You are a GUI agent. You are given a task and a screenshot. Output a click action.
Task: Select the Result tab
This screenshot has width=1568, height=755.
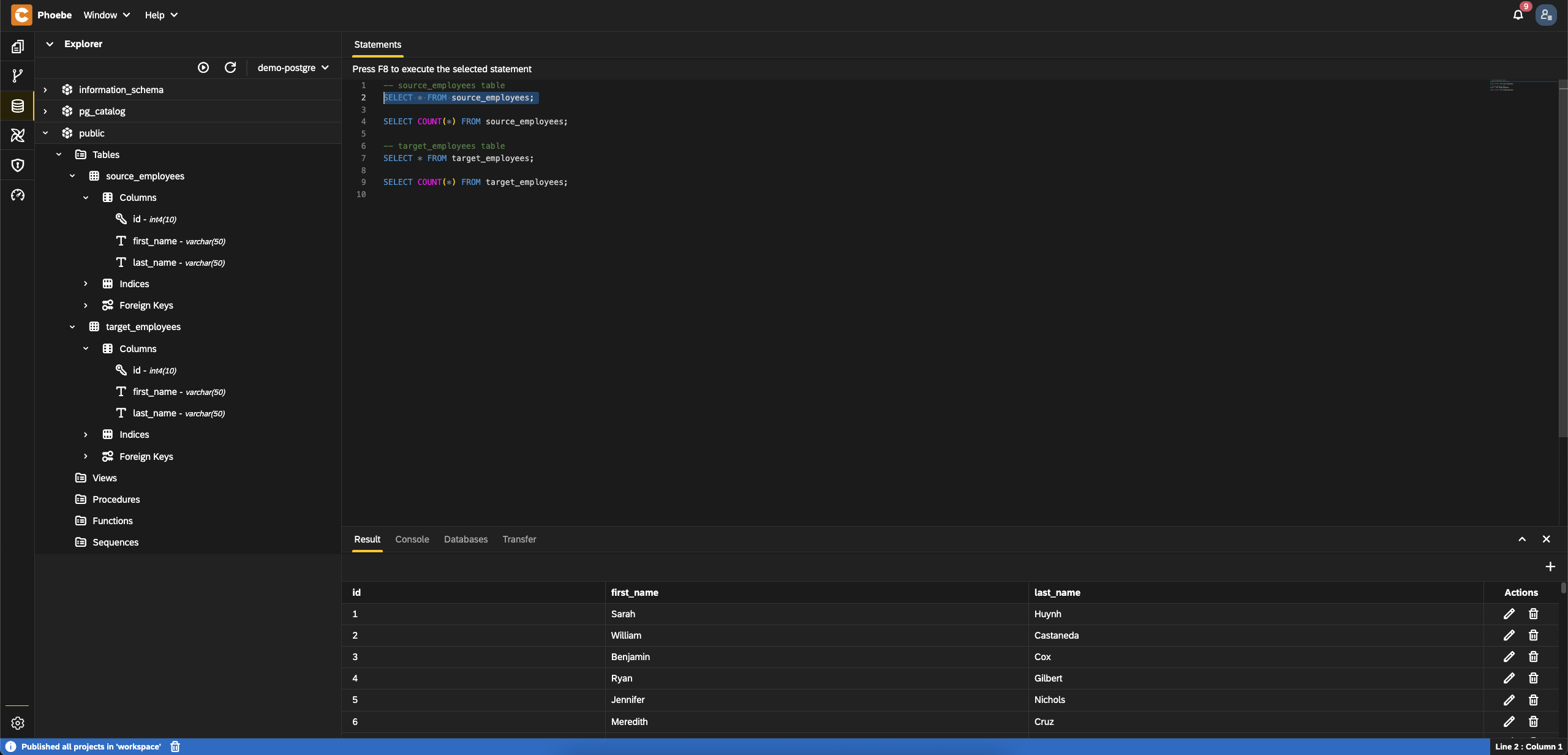point(367,539)
